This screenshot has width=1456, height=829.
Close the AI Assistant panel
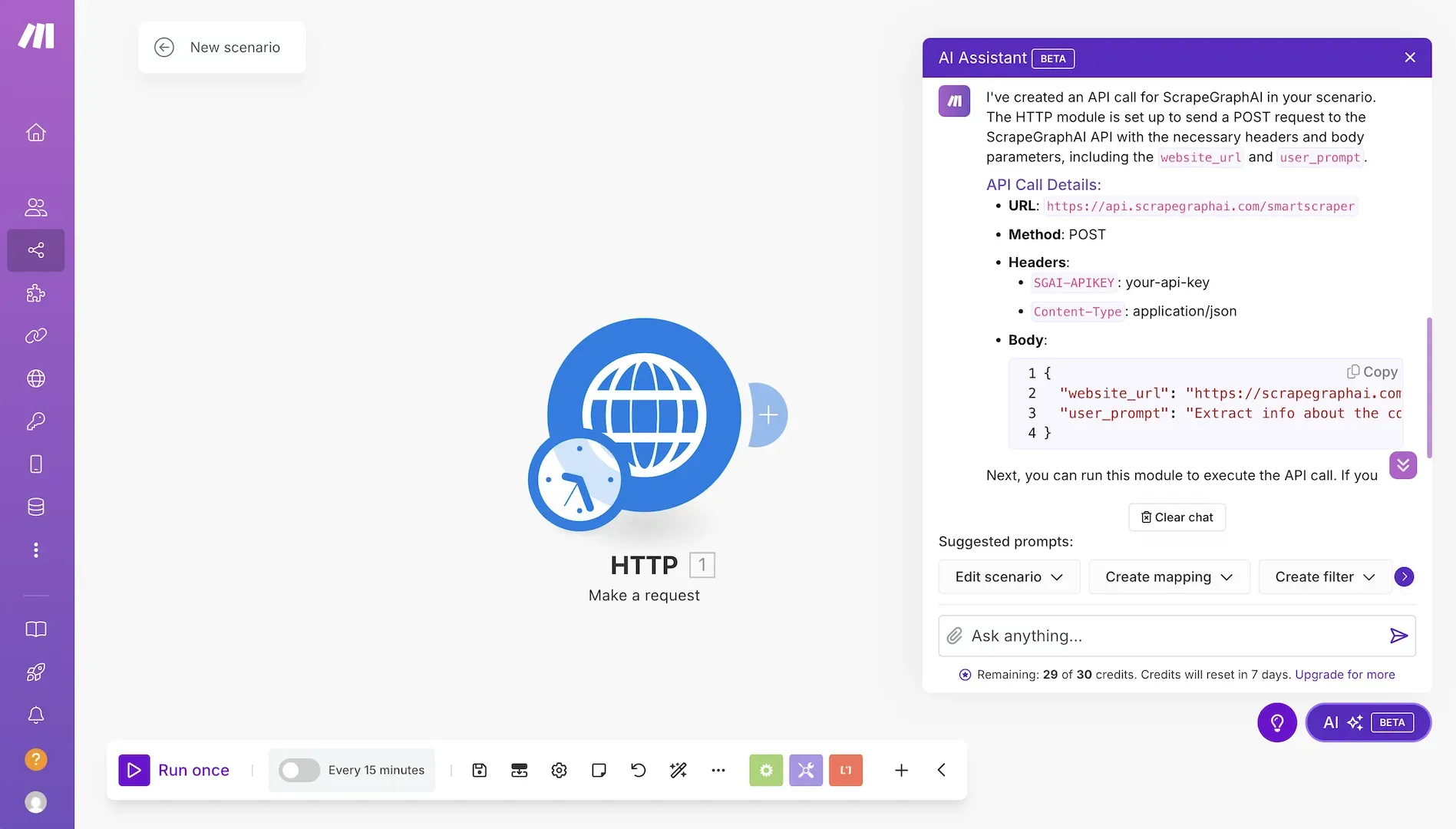[1410, 58]
